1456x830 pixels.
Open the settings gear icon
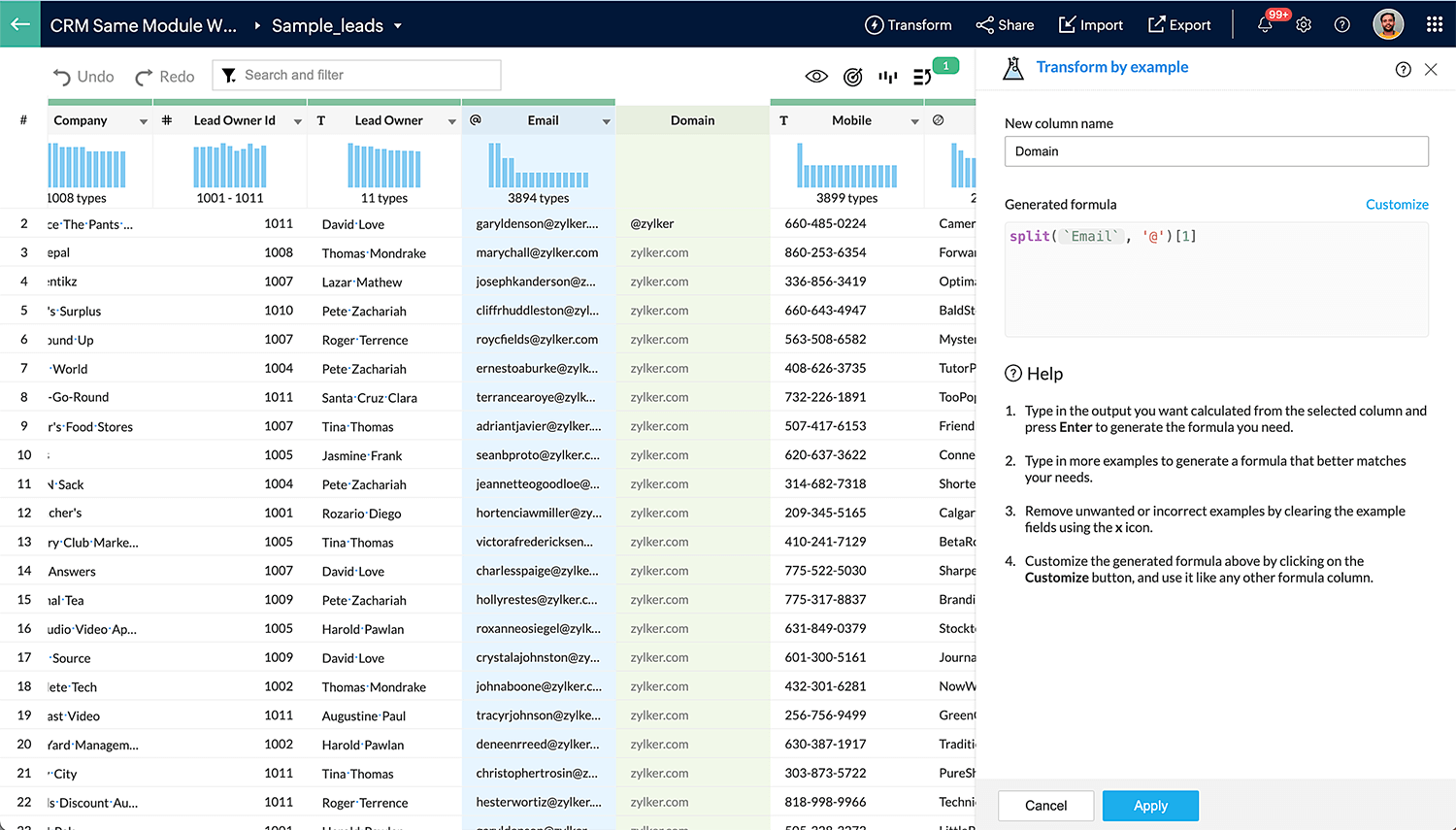(x=1304, y=25)
